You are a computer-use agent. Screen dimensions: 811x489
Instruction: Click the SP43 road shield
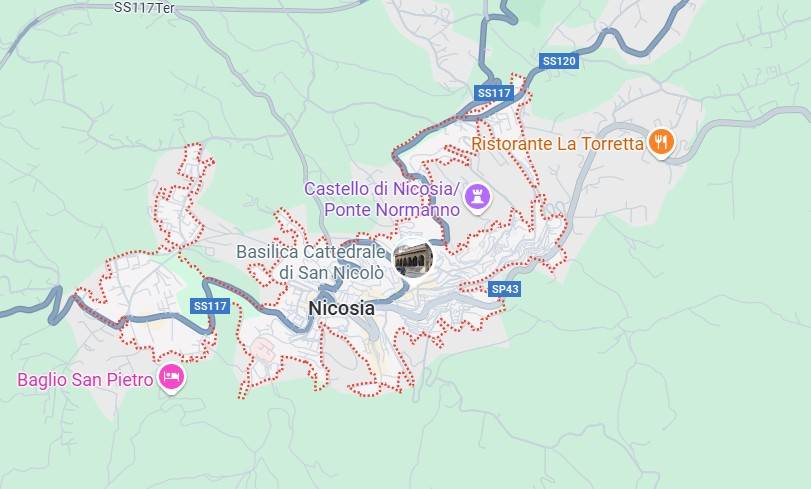point(505,289)
